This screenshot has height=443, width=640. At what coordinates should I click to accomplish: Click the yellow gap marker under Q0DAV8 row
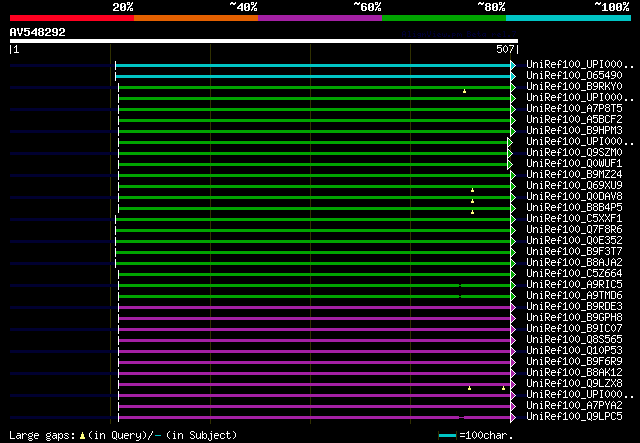472,201
